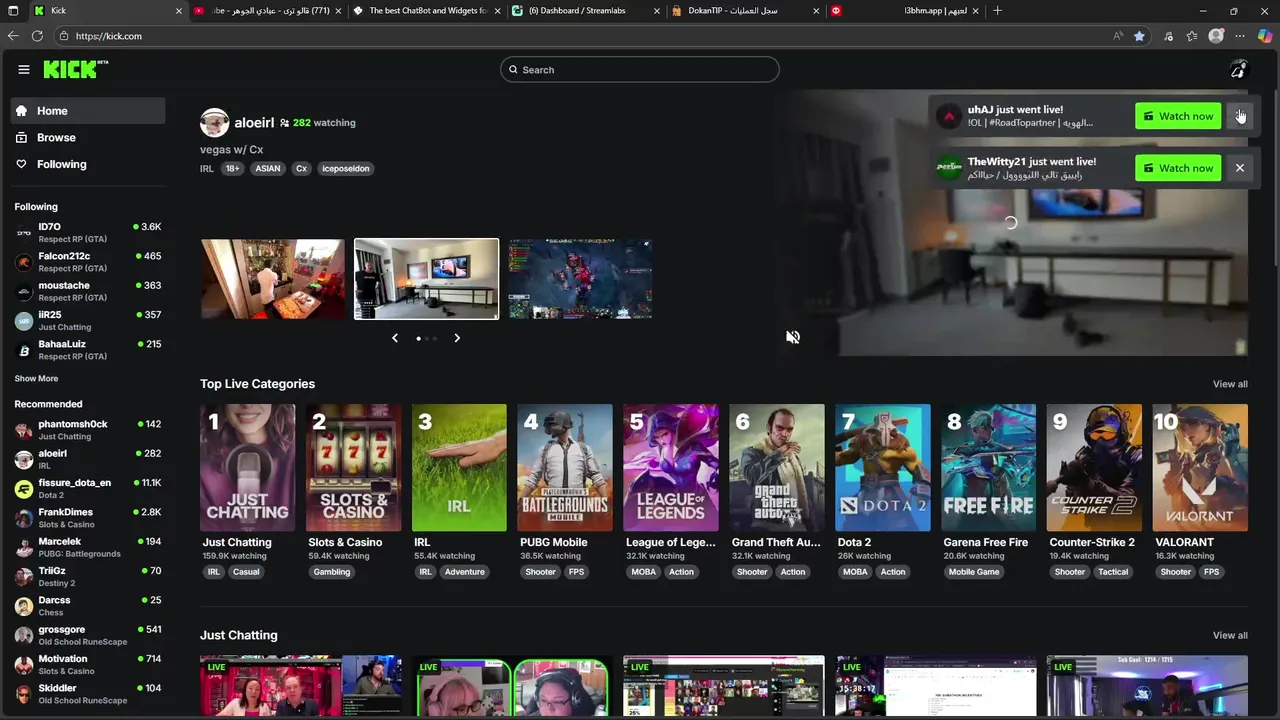Image resolution: width=1280 pixels, height=720 pixels.
Task: Open the Grand Theft Auto category card
Action: pyautogui.click(x=777, y=468)
